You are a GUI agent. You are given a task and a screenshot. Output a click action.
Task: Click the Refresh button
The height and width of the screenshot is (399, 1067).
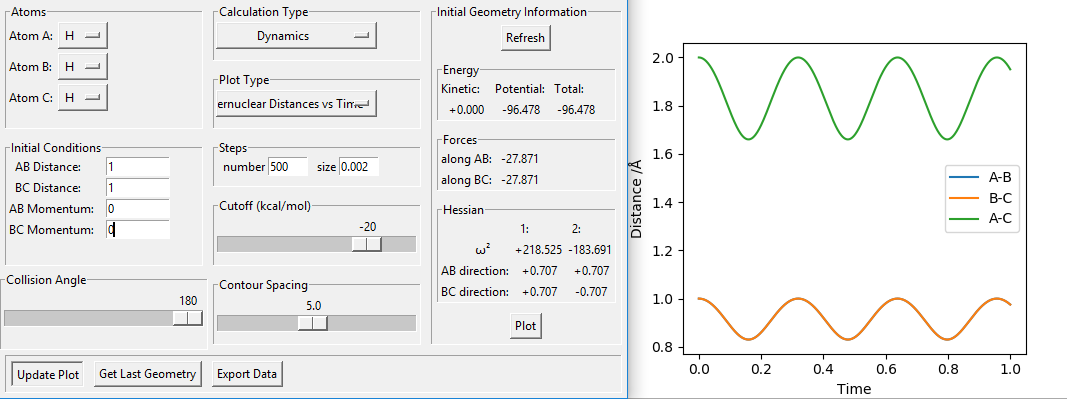point(525,38)
